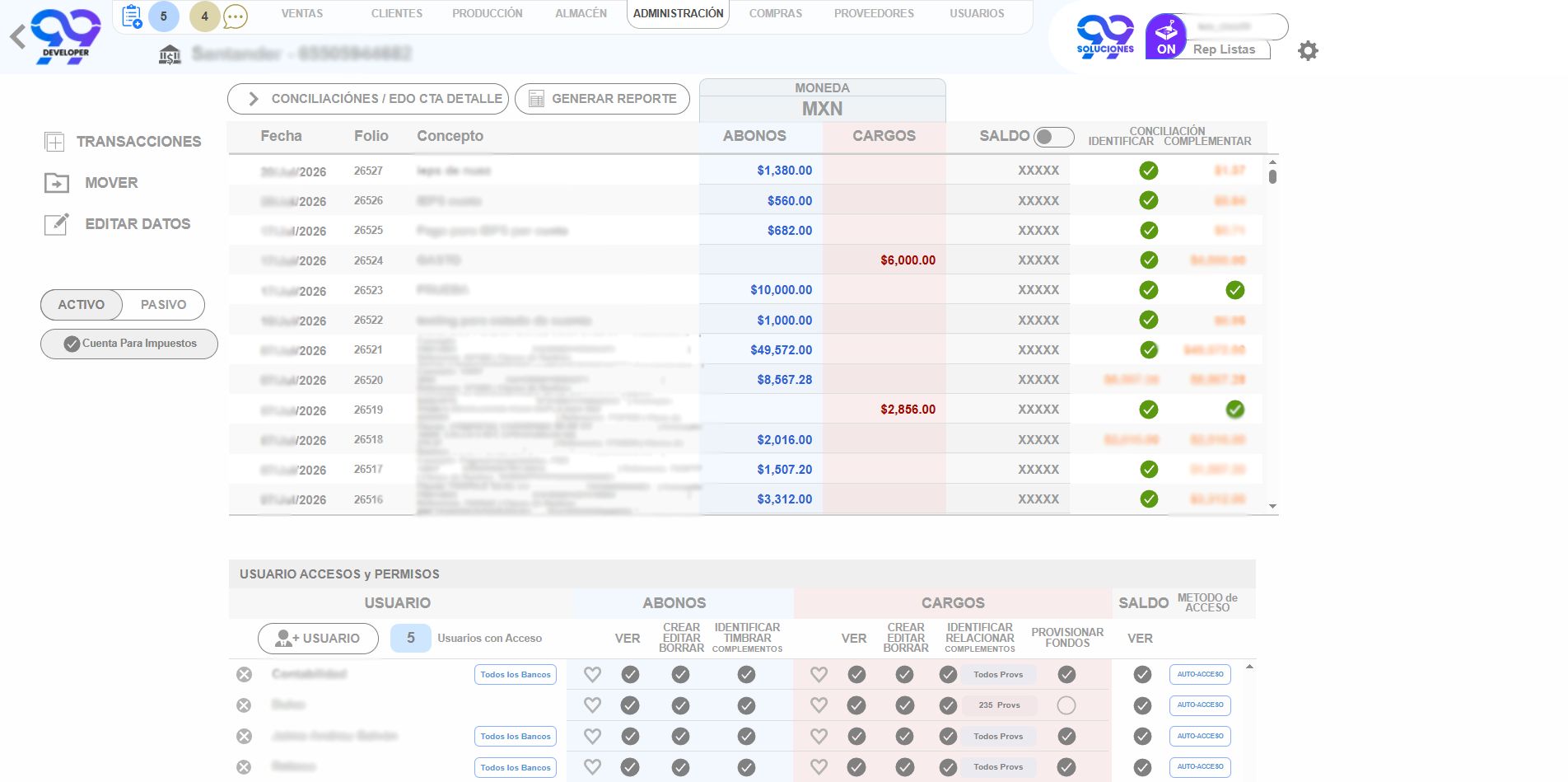The height and width of the screenshot is (782, 1568).
Task: Click the bank building icon
Action: [170, 54]
